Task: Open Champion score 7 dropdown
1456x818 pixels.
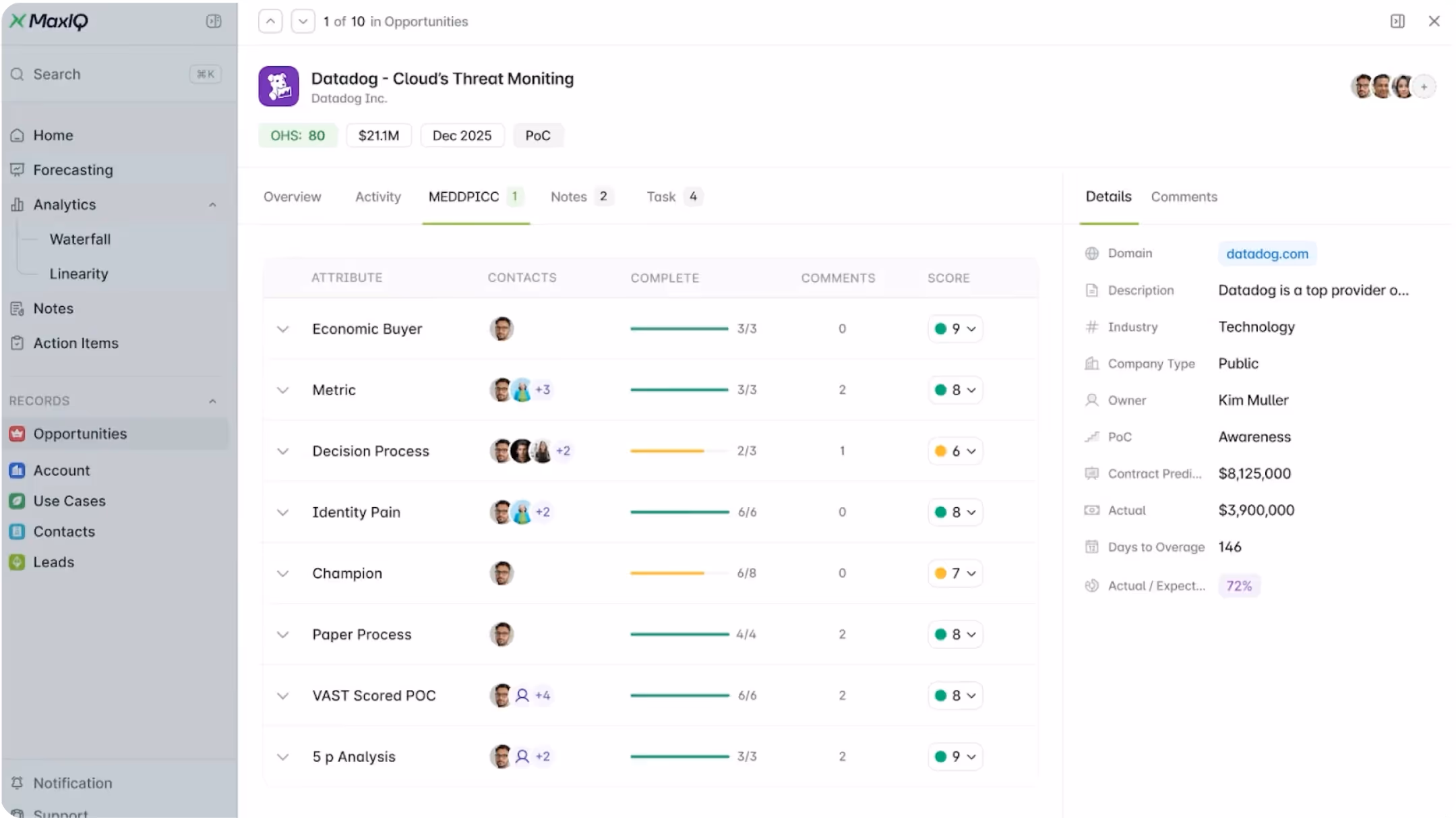Action: tap(955, 573)
